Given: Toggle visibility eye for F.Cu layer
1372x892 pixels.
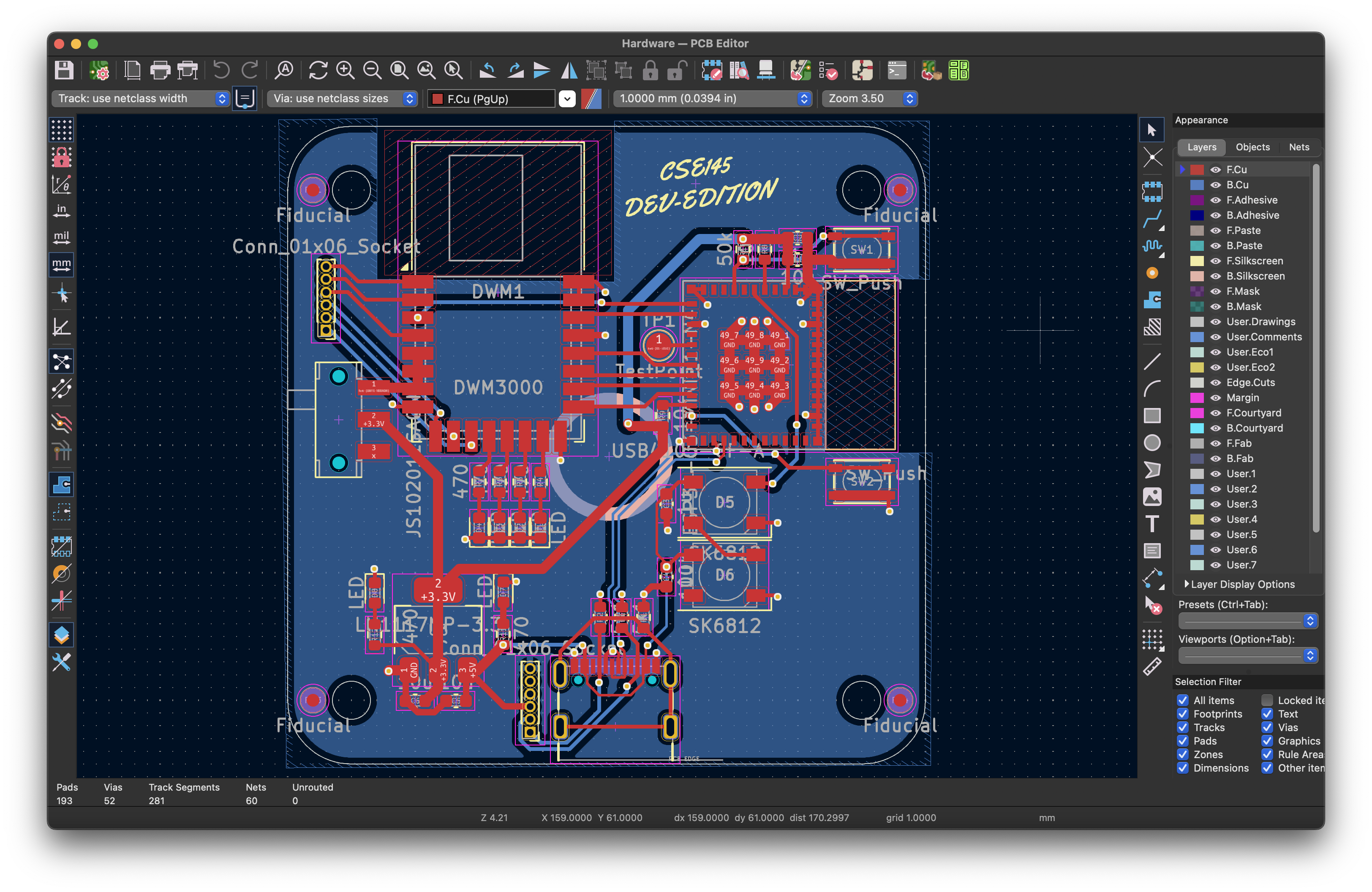Looking at the screenshot, I should (x=1216, y=169).
